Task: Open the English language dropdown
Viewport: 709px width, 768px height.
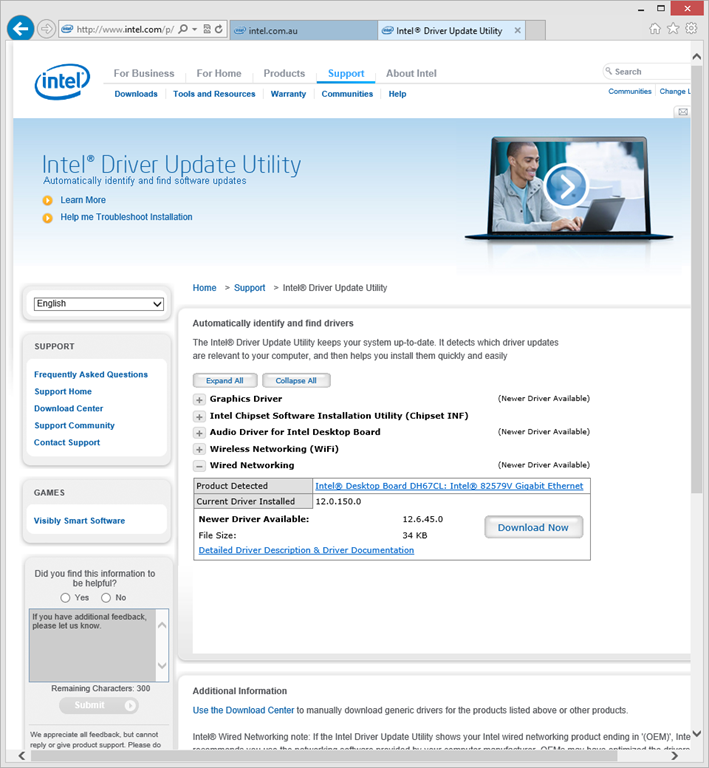Action: coord(98,303)
